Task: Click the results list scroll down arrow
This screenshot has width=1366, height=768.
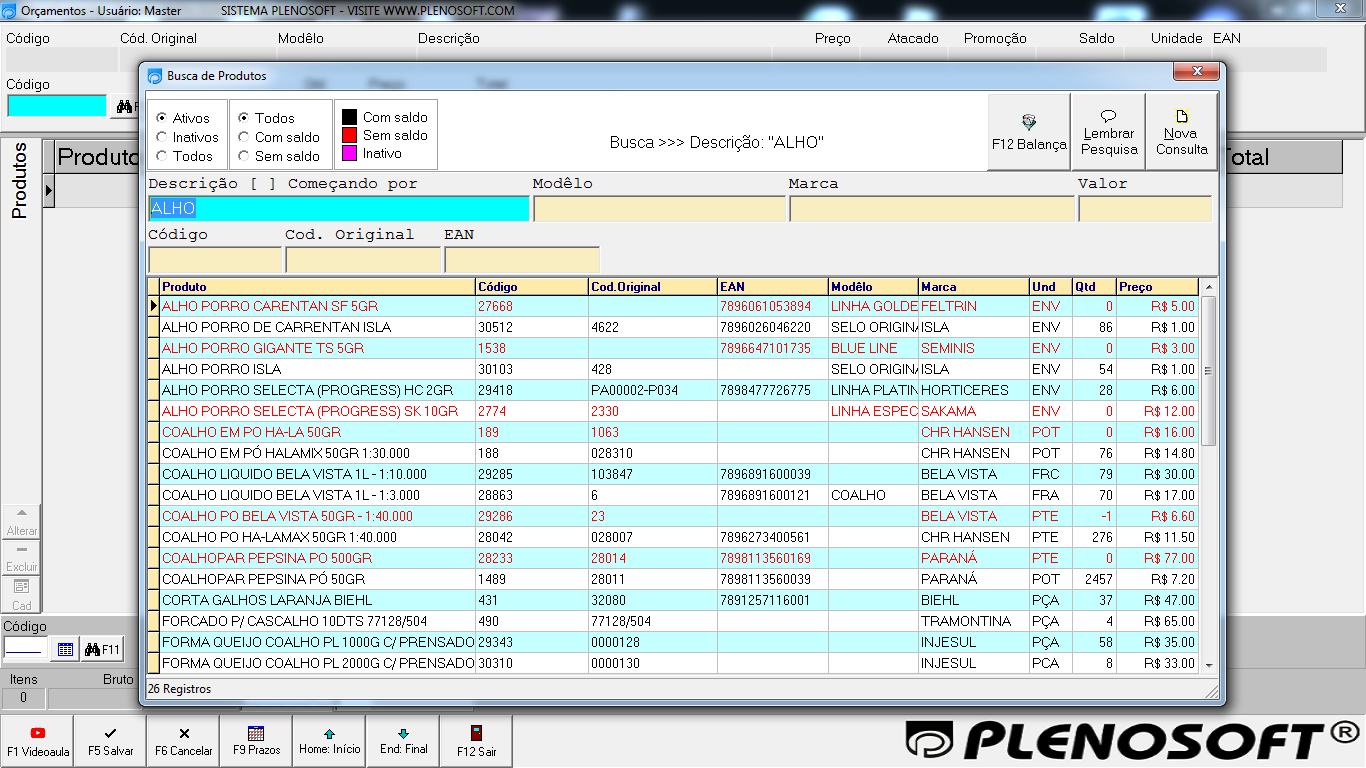Action: [x=1208, y=664]
